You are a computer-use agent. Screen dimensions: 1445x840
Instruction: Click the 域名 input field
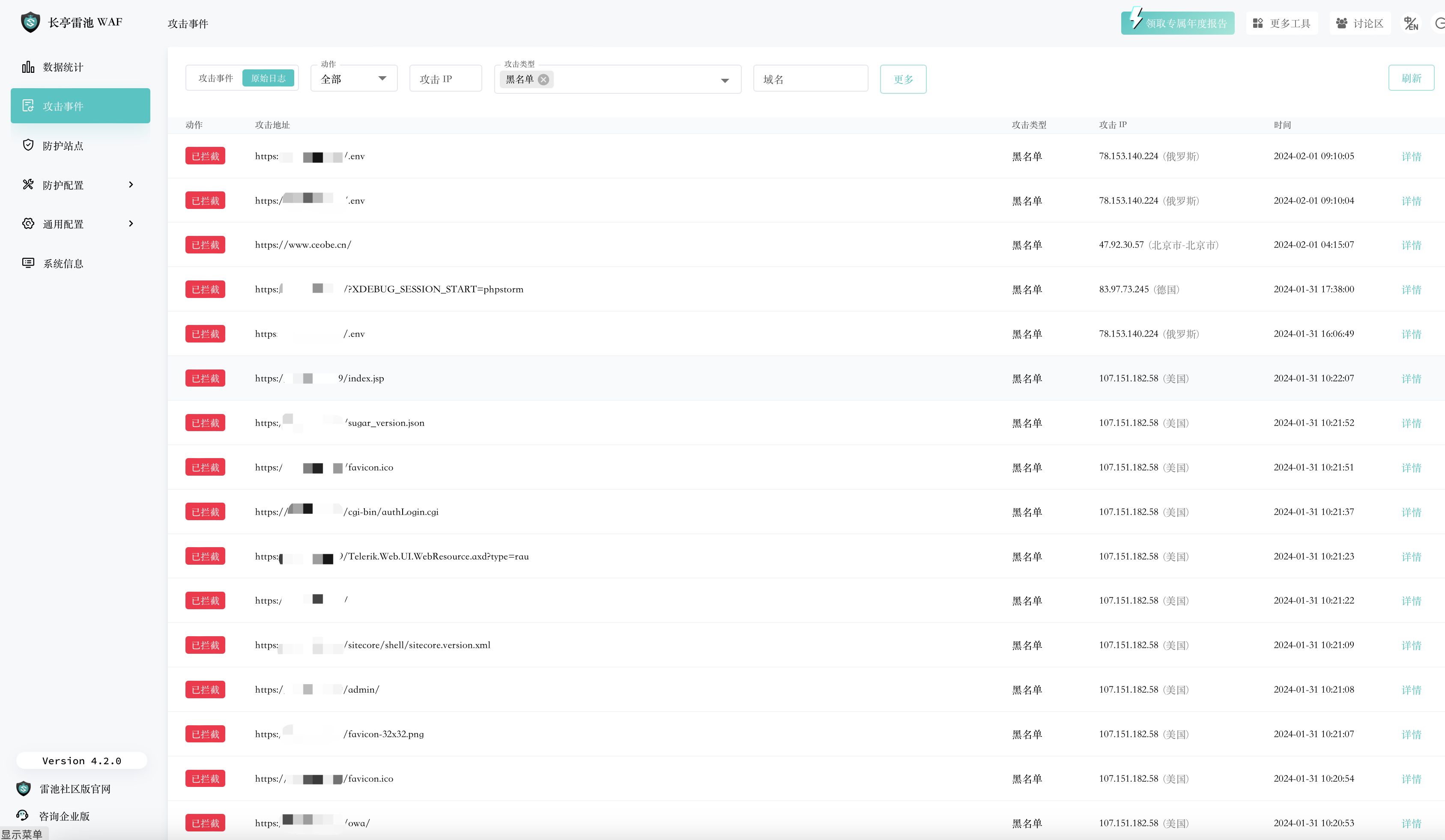click(x=810, y=79)
